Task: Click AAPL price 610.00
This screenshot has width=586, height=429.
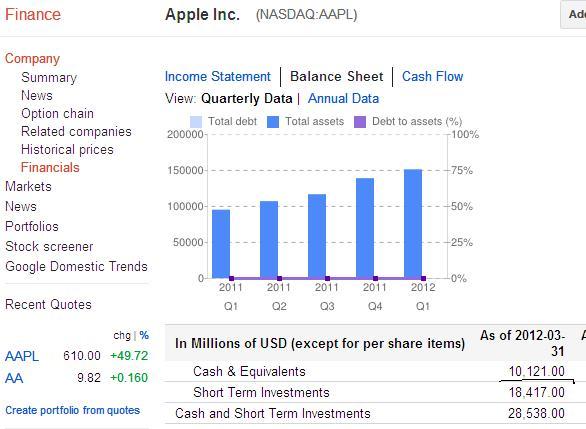Action: [x=82, y=355]
